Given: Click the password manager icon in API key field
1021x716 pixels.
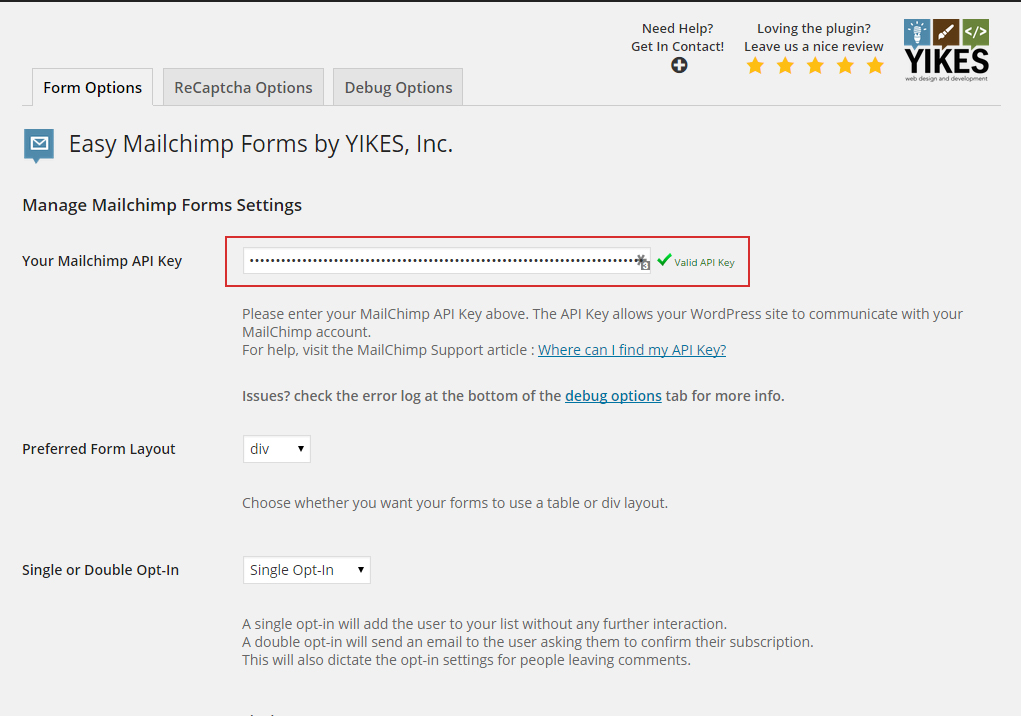Looking at the screenshot, I should click(643, 262).
